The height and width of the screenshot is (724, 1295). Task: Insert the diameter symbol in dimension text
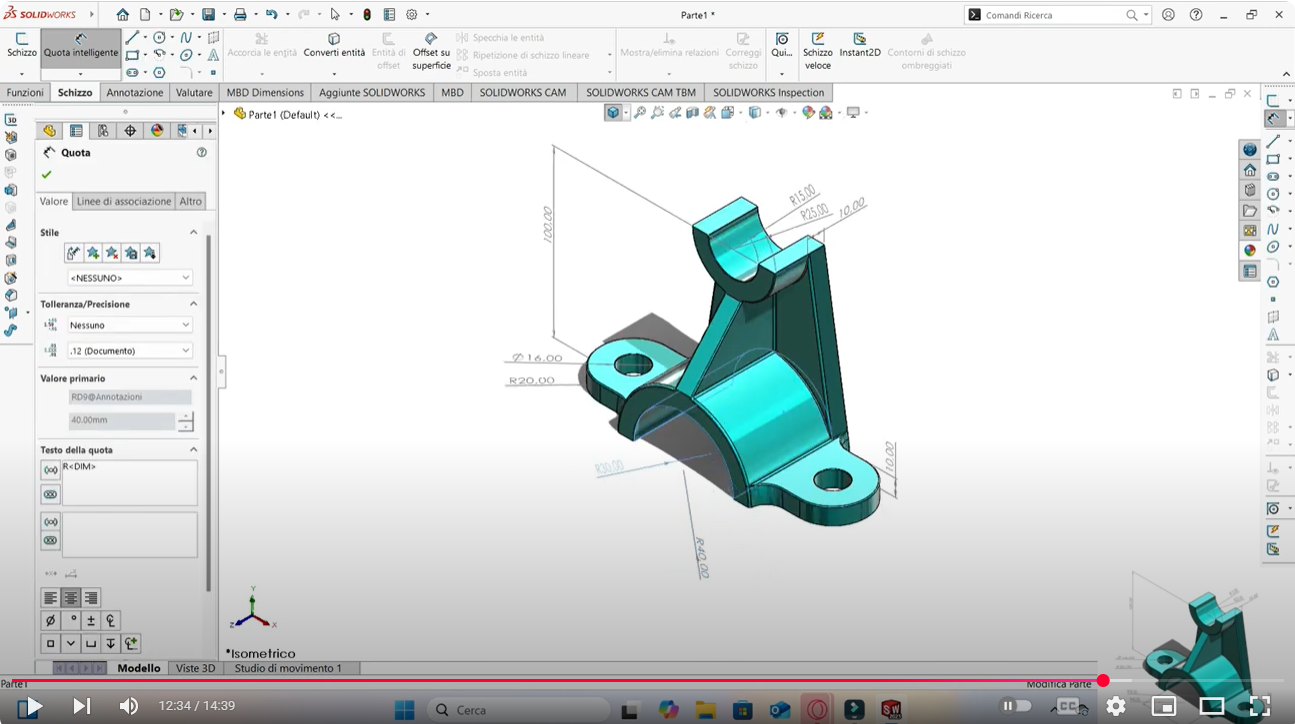(x=50, y=621)
